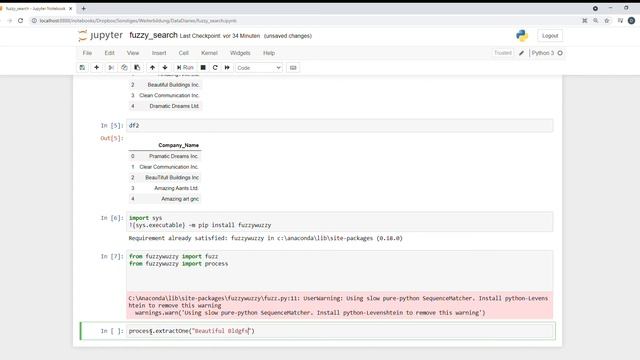Image resolution: width=640 pixels, height=360 pixels.
Task: Paste cells below icon
Action: (137, 68)
